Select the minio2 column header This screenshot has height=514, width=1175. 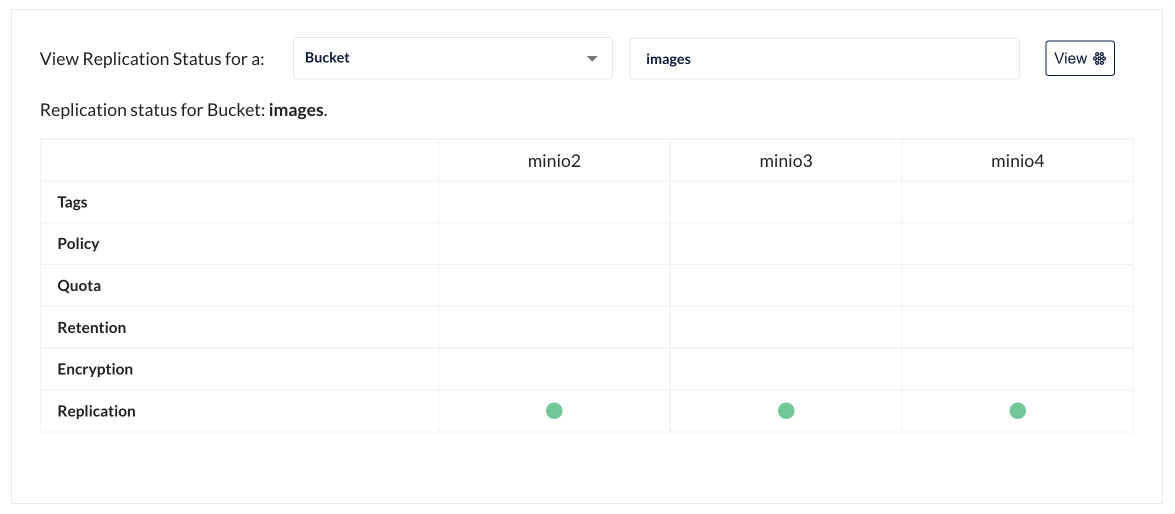point(554,160)
